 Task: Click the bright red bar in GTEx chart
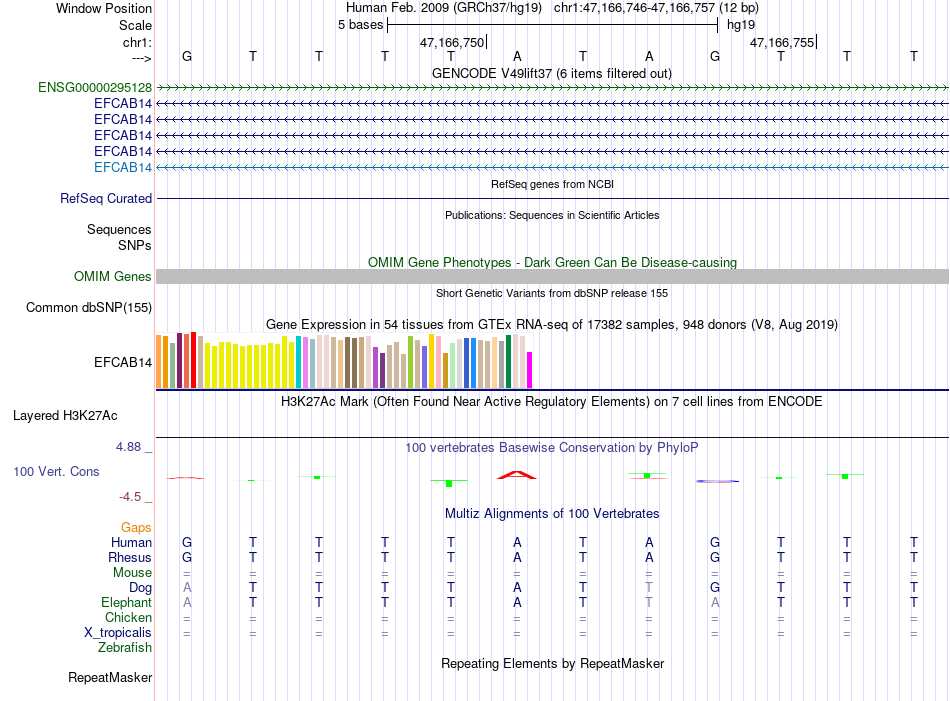(193, 360)
